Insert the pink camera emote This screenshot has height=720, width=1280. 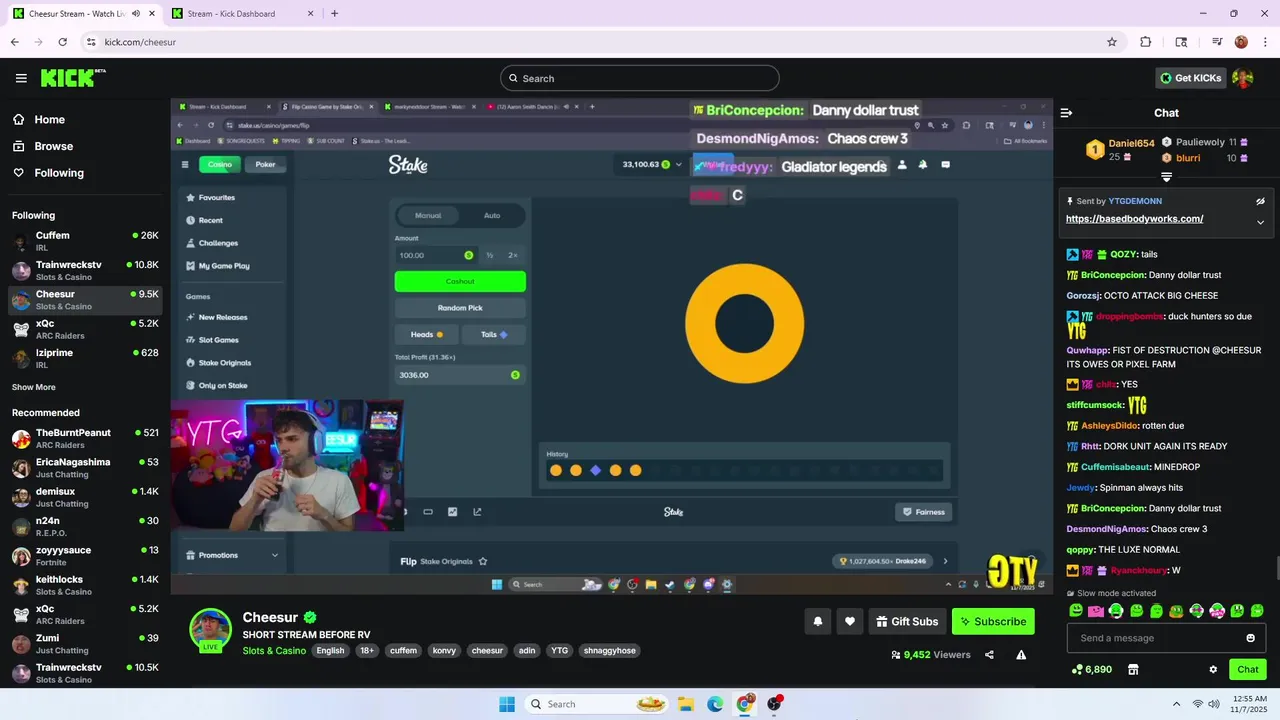pyautogui.click(x=1096, y=610)
